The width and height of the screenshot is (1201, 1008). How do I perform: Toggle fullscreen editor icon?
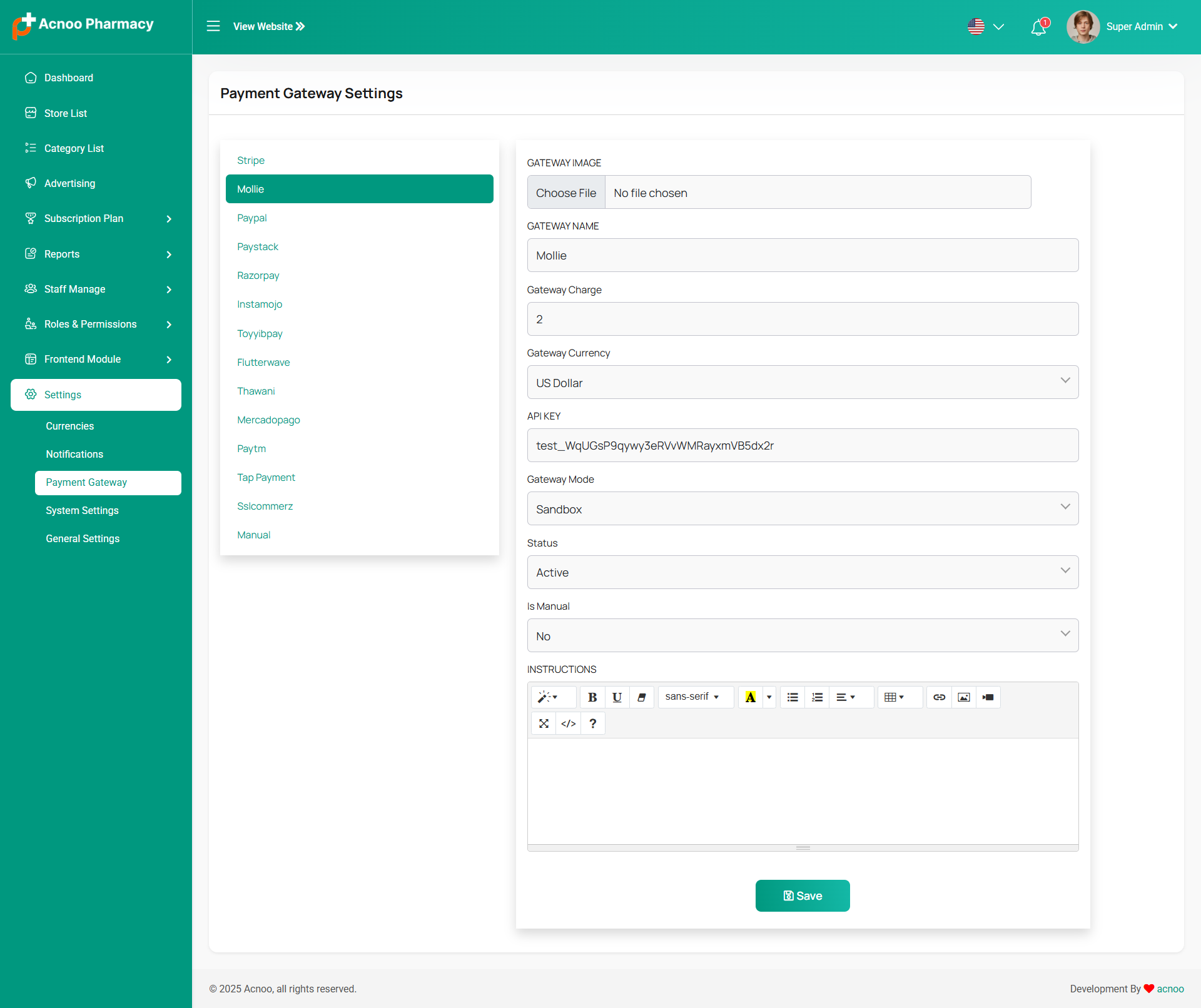pyautogui.click(x=544, y=723)
